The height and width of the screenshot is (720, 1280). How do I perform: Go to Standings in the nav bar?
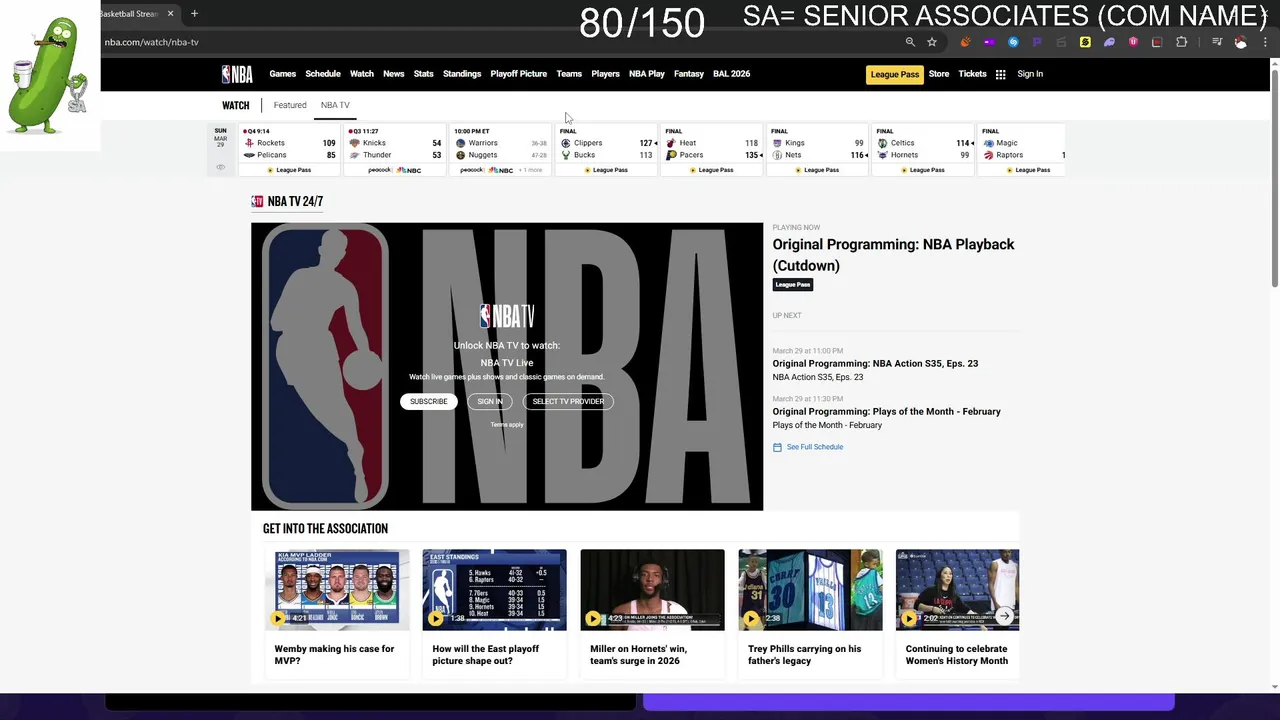[462, 74]
